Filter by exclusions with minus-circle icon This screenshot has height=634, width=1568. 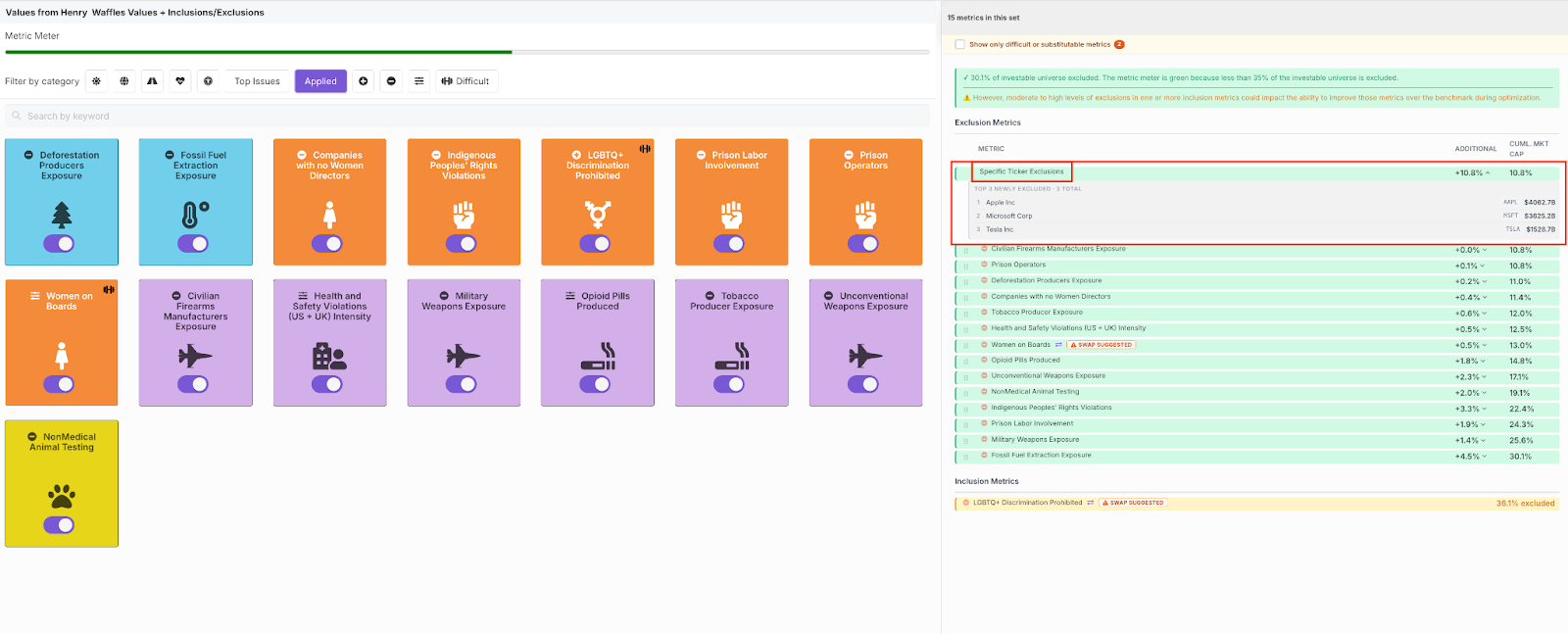pyautogui.click(x=391, y=81)
